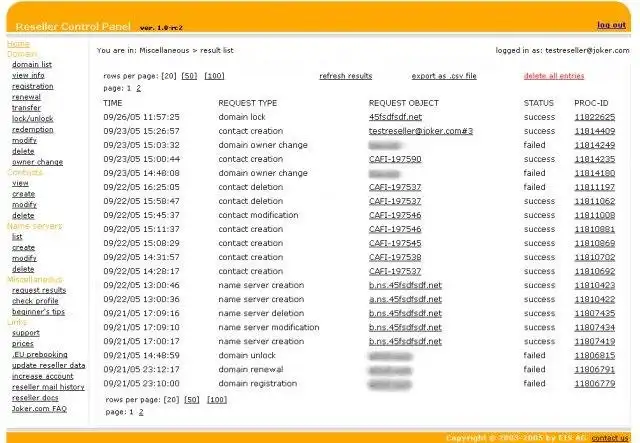This screenshot has width=640, height=443.
Task: Open proc-id 11814409
Action: [595, 131]
